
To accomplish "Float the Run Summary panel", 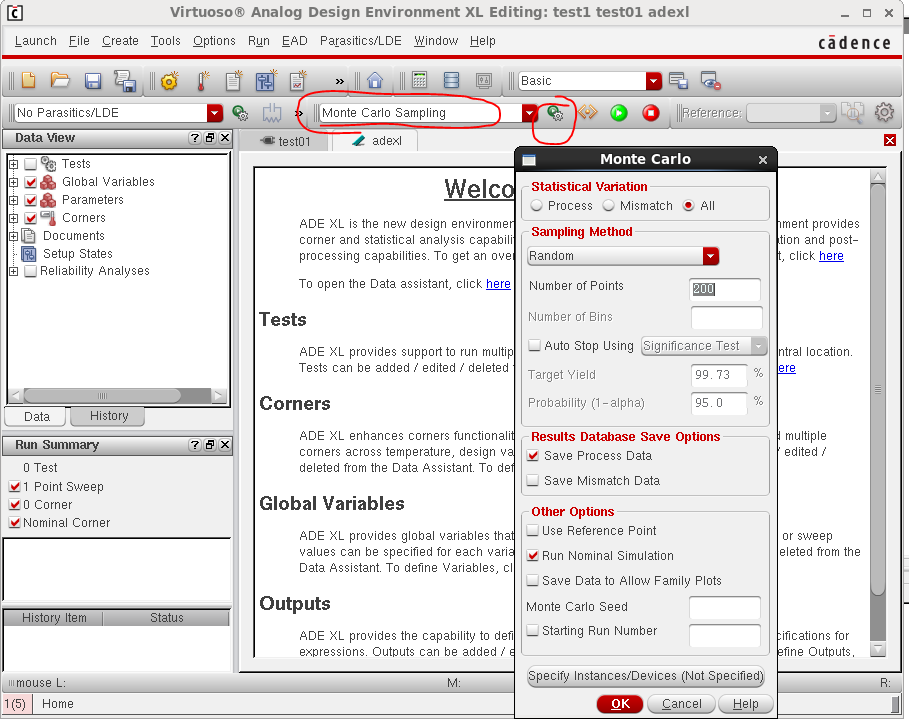I will (210, 445).
